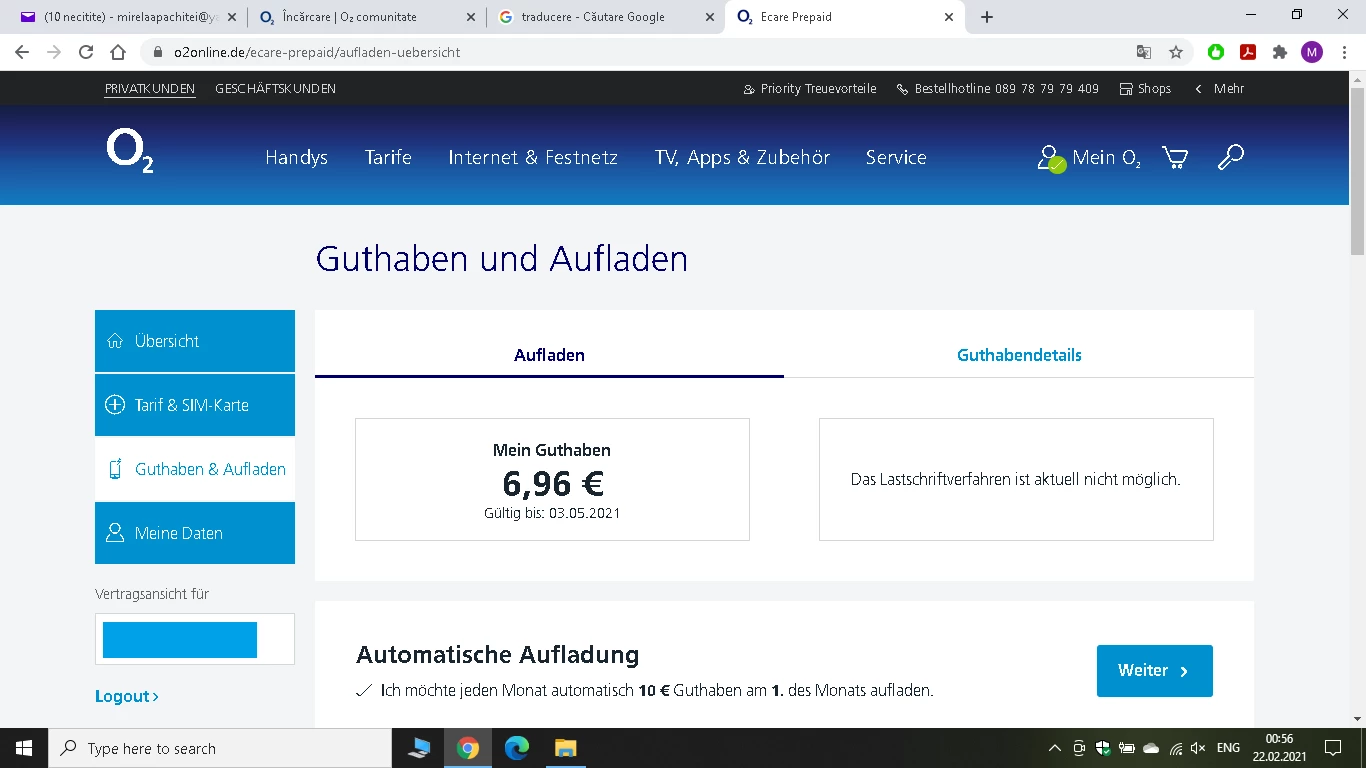1366x768 pixels.
Task: Go to the browser home page icon
Action: click(x=118, y=52)
